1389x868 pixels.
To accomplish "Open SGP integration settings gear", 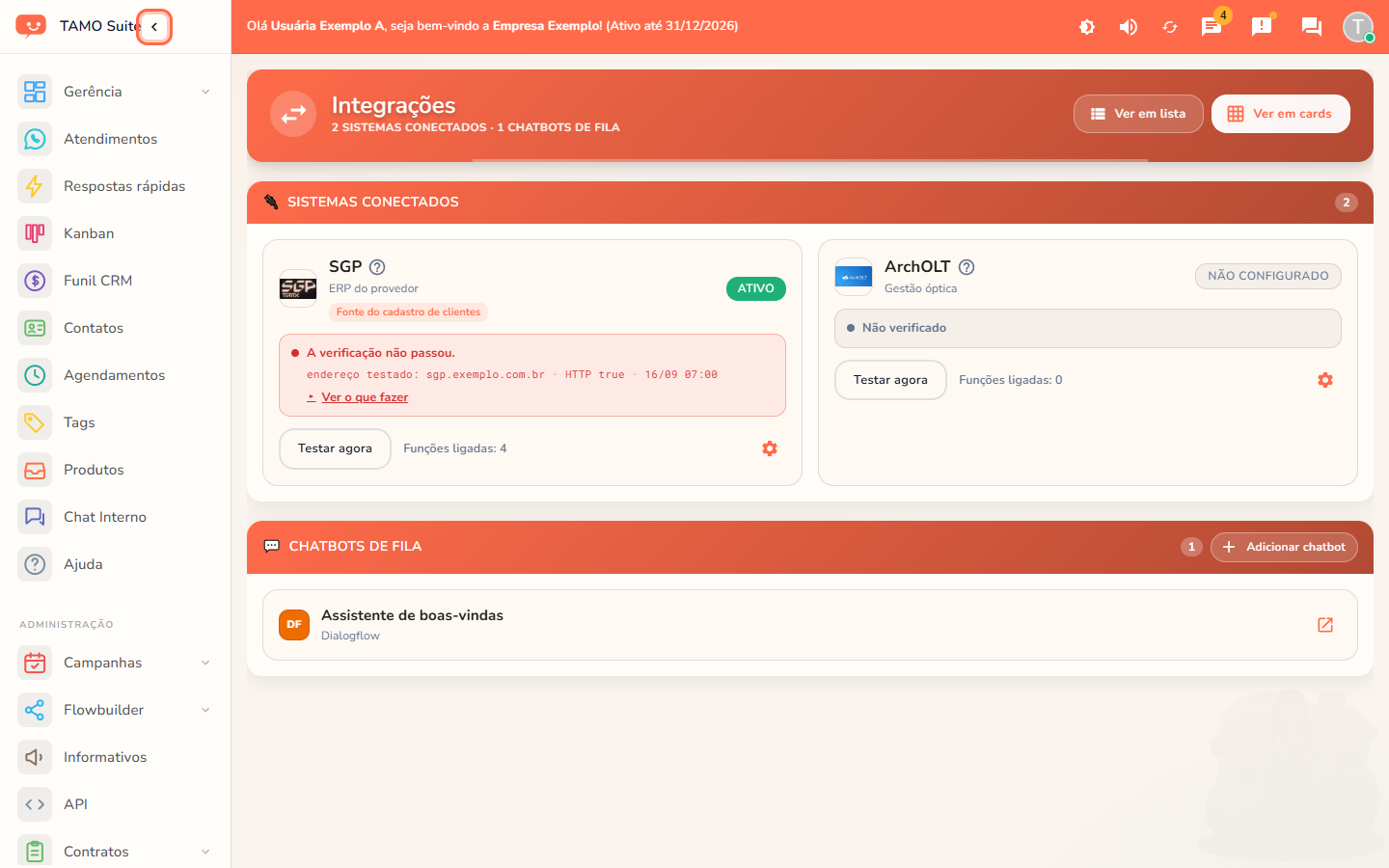I will (x=770, y=448).
